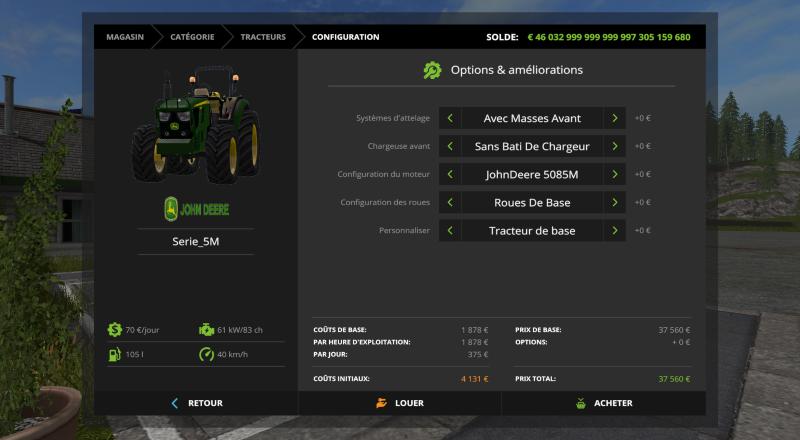Click the Options & améliorations gear icon
The image size is (800, 440).
(x=432, y=70)
